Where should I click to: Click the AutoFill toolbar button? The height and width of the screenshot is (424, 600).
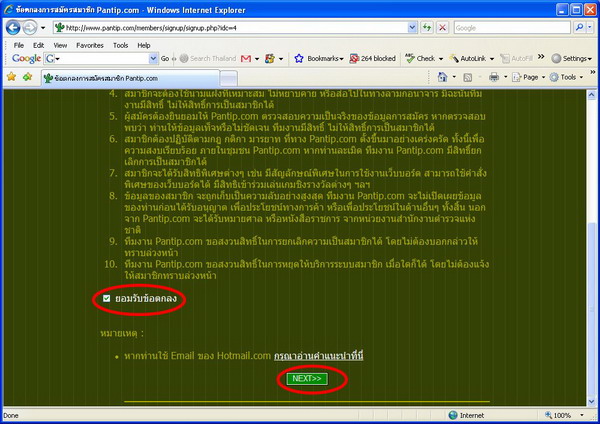tap(516, 59)
